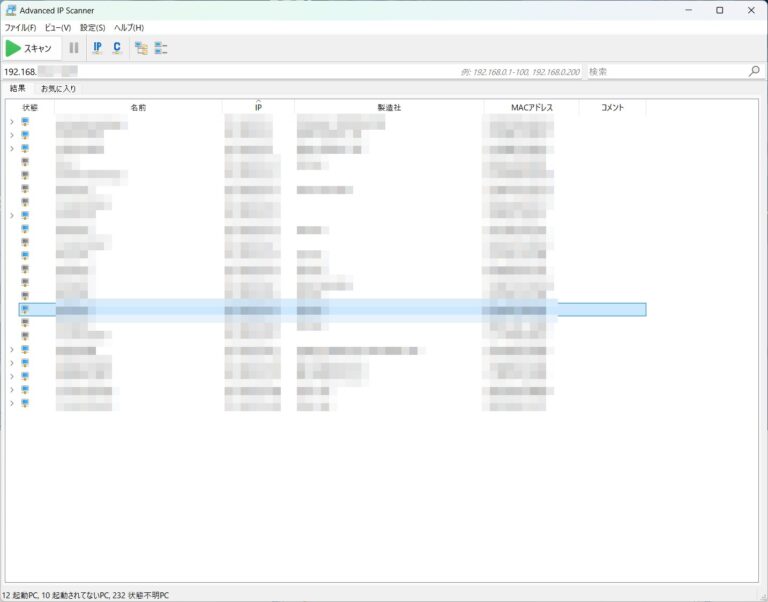This screenshot has height=602, width=768.
Task: Expand the last device row
Action: pyautogui.click(x=12, y=404)
